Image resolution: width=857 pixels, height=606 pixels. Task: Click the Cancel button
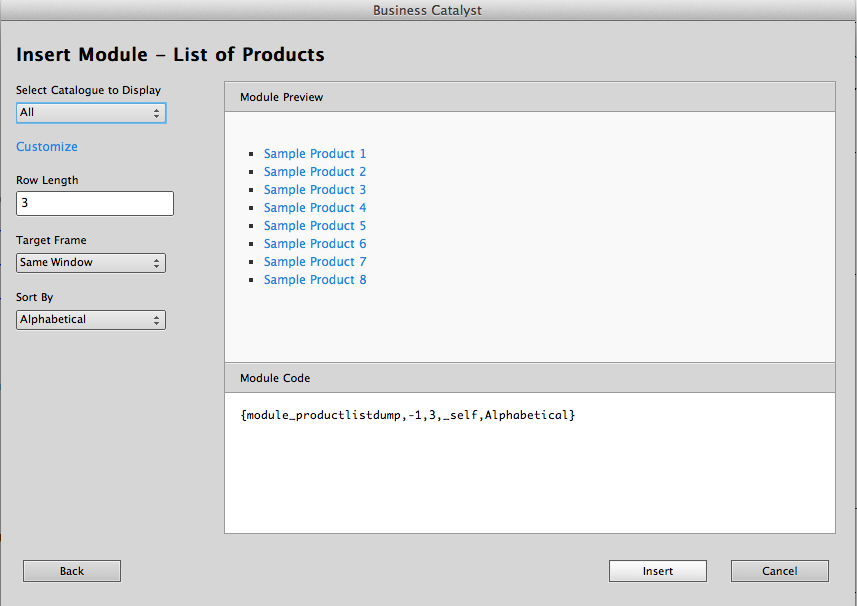[x=779, y=570]
